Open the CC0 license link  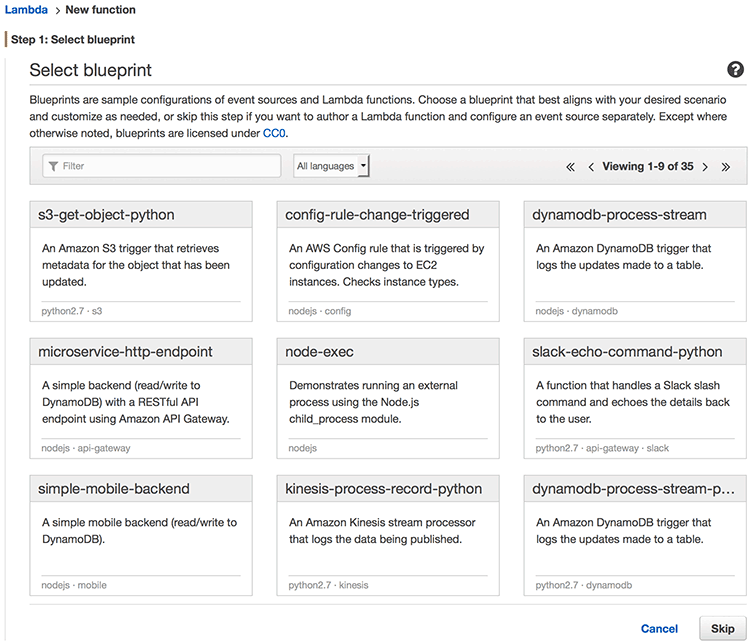coord(275,133)
